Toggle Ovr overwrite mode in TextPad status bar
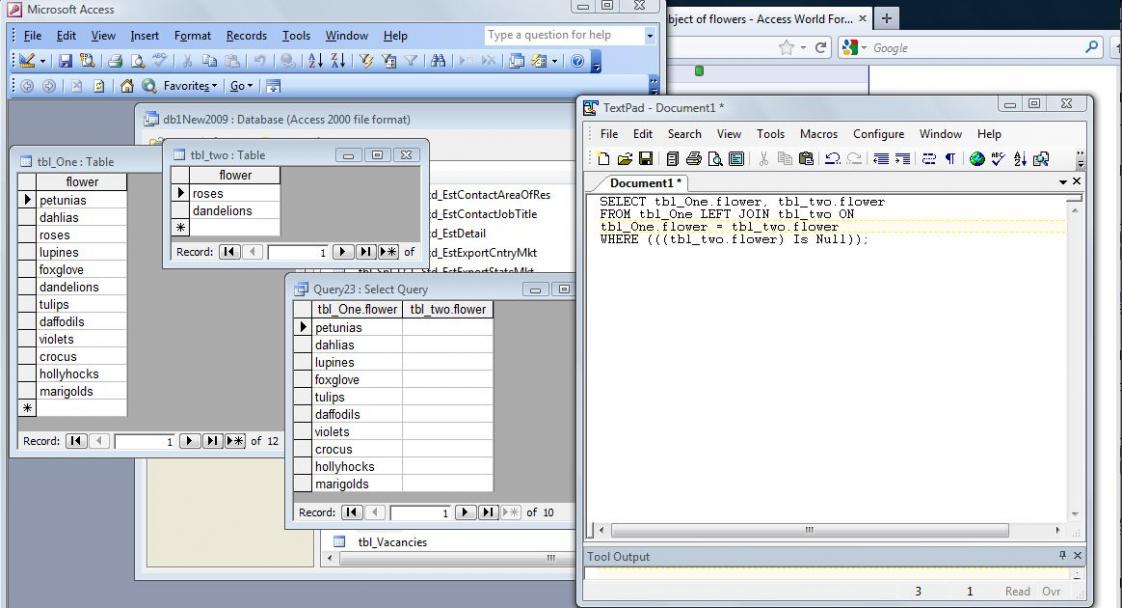The width and height of the screenshot is (1122, 608). coord(1051,591)
